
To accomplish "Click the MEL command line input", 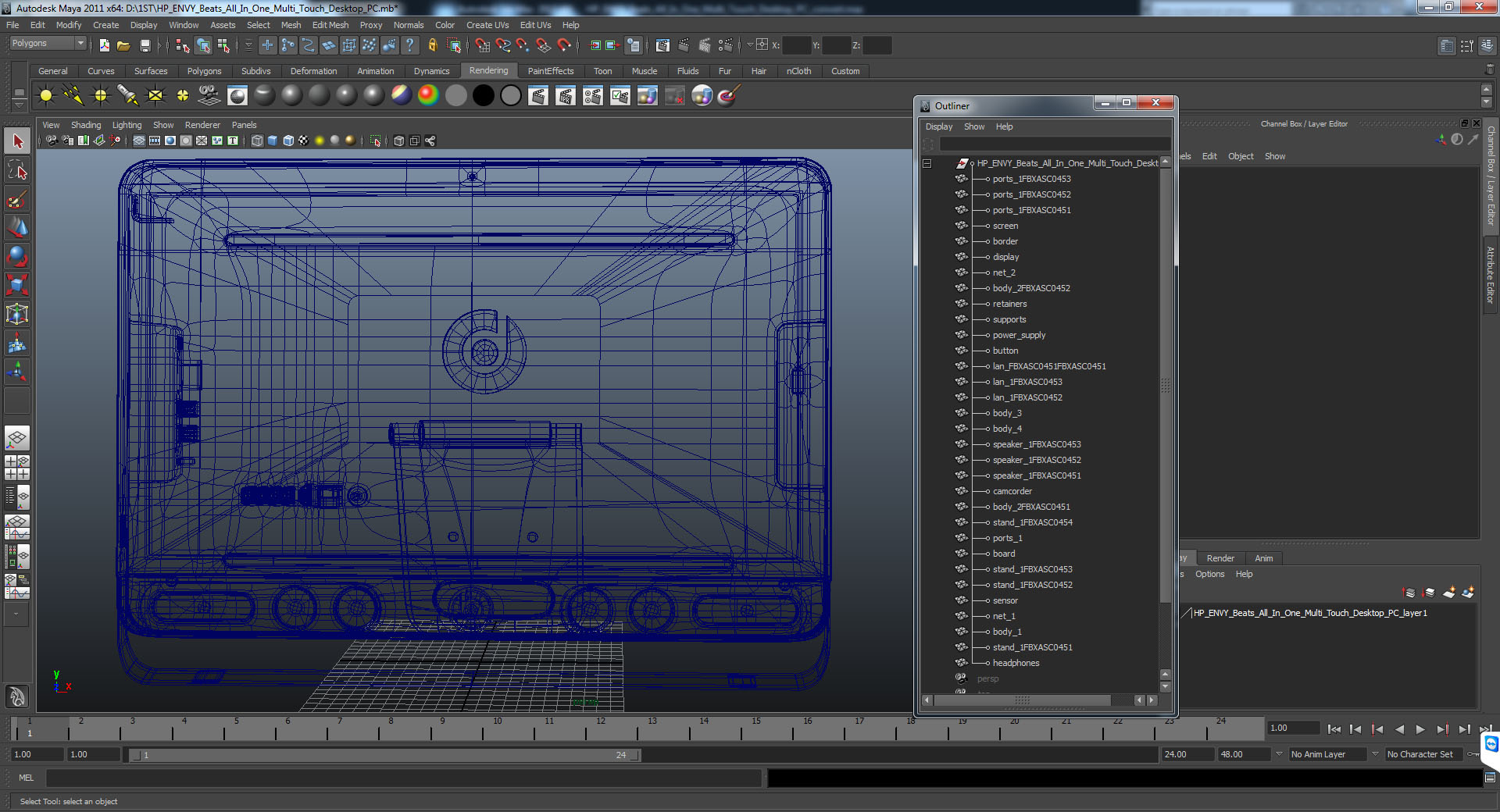I will coord(403,778).
